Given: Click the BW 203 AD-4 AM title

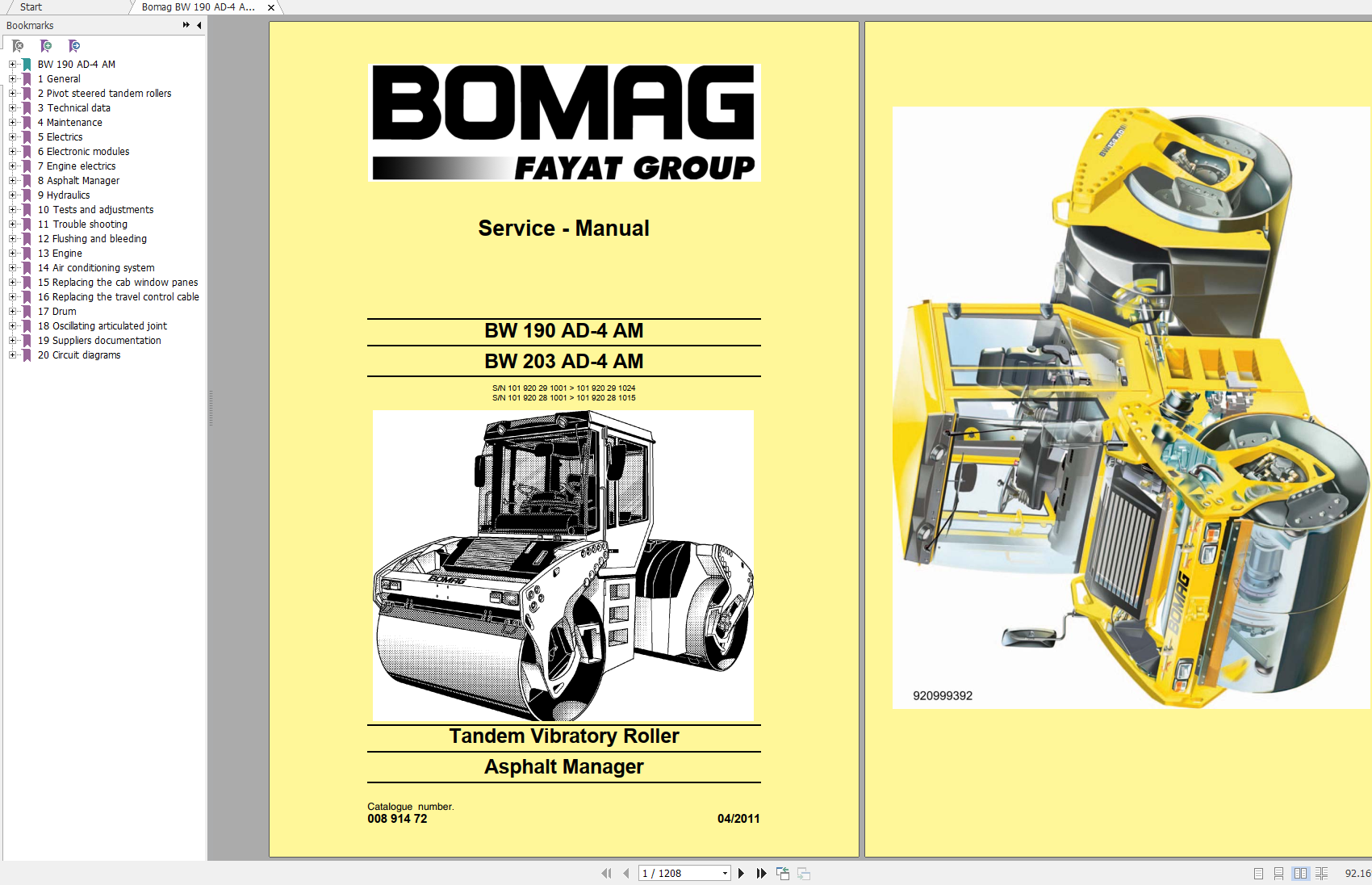Looking at the screenshot, I should (x=563, y=361).
